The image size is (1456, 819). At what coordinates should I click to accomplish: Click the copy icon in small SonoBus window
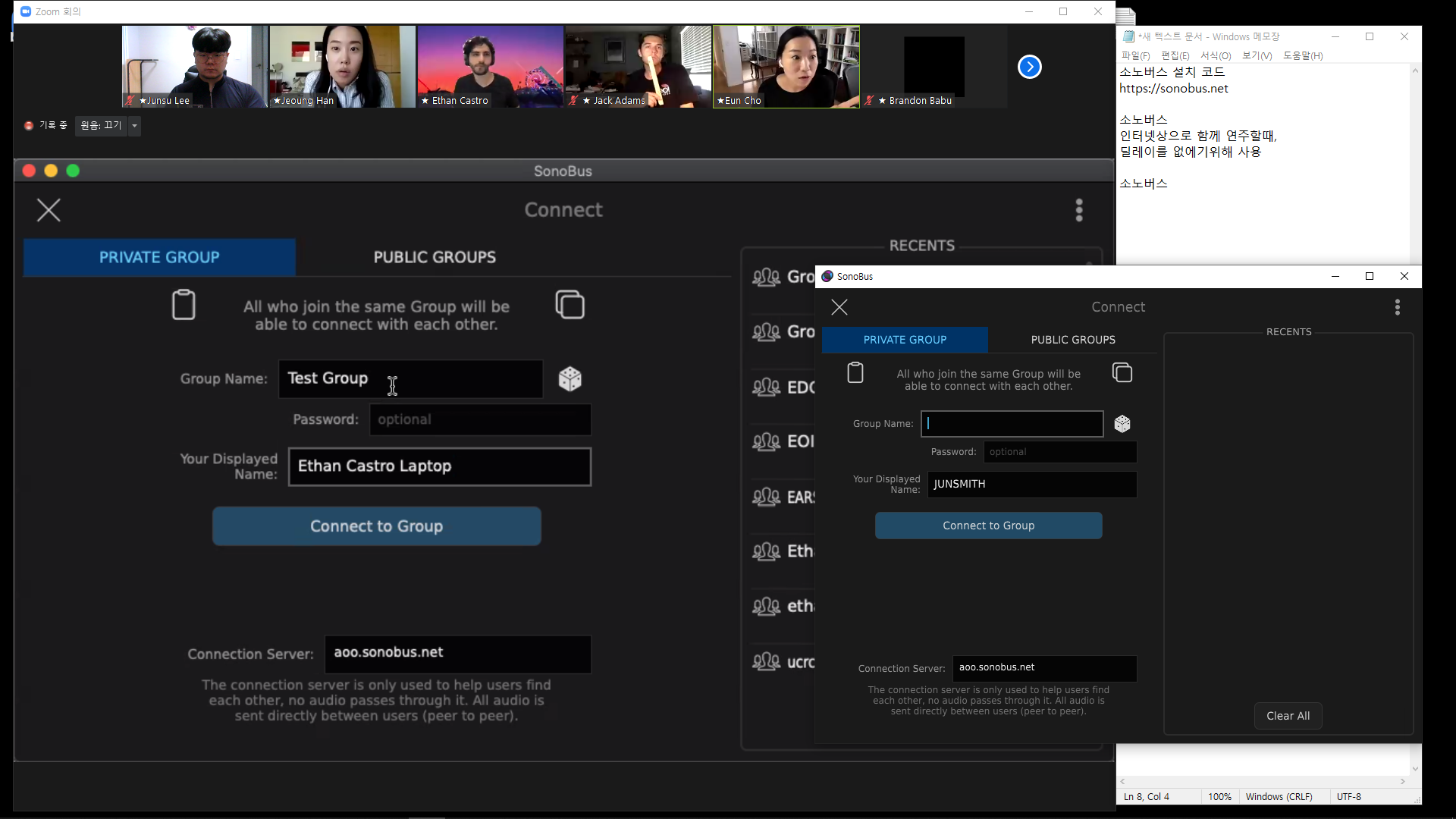pos(1122,373)
